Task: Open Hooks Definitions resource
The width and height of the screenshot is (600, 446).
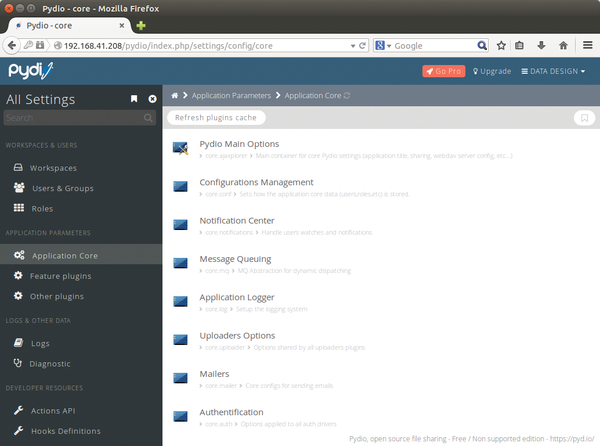Action: pos(65,431)
